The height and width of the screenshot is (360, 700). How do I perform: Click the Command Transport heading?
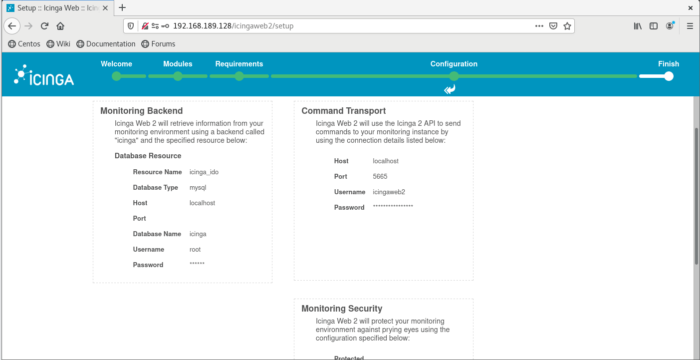[344, 111]
